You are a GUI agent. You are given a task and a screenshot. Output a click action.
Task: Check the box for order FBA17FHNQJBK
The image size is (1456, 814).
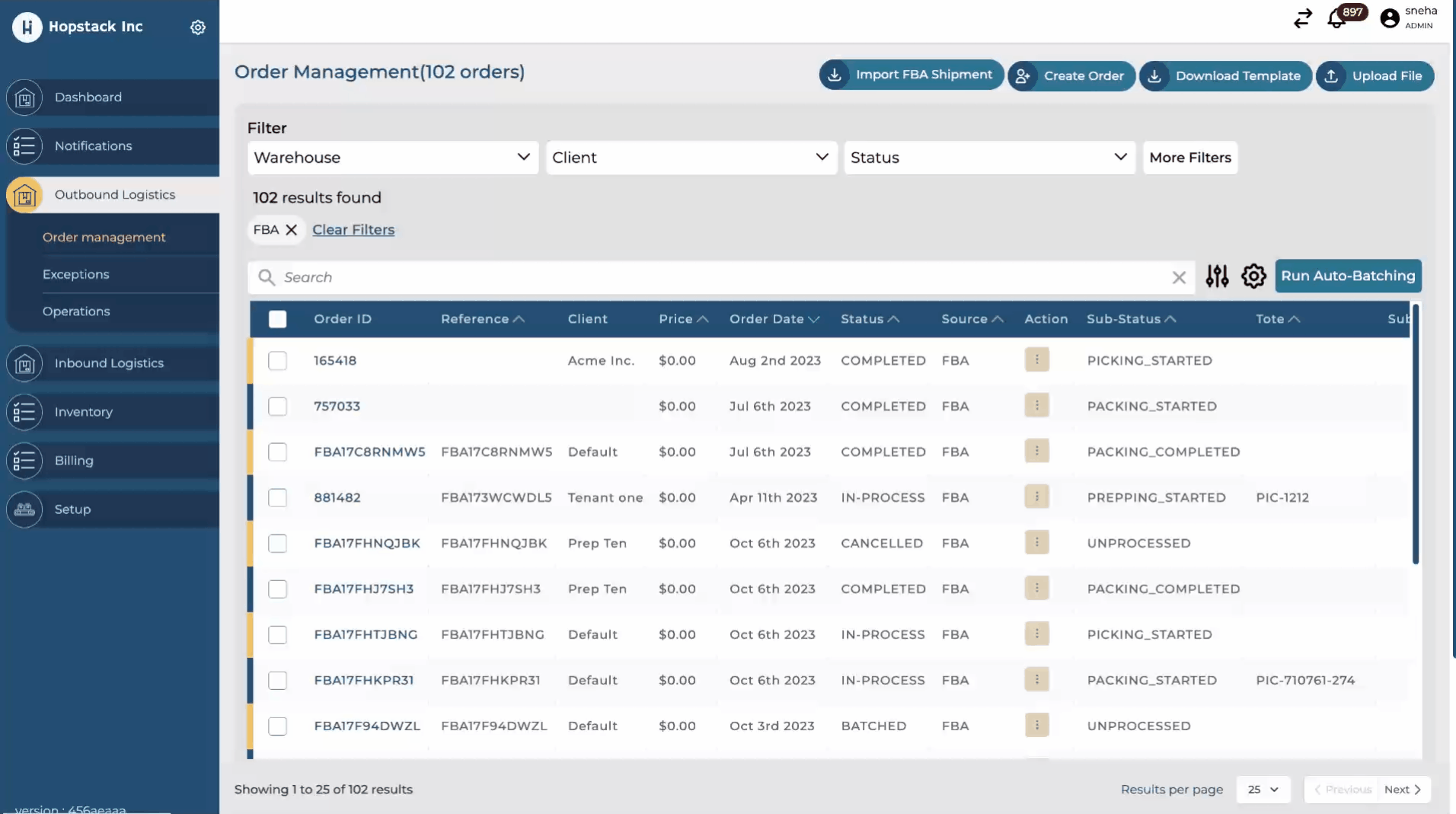(278, 544)
